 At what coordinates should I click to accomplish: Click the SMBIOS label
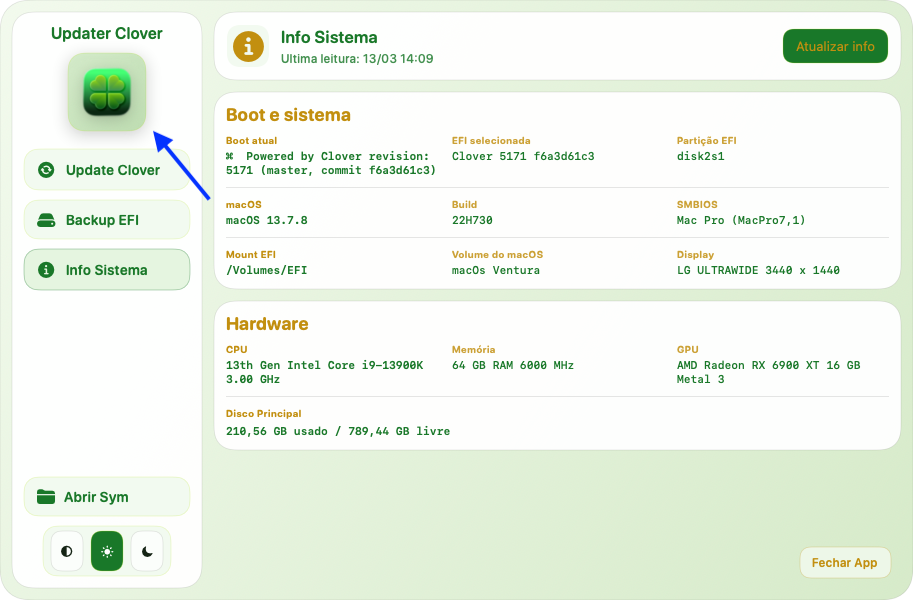(697, 204)
